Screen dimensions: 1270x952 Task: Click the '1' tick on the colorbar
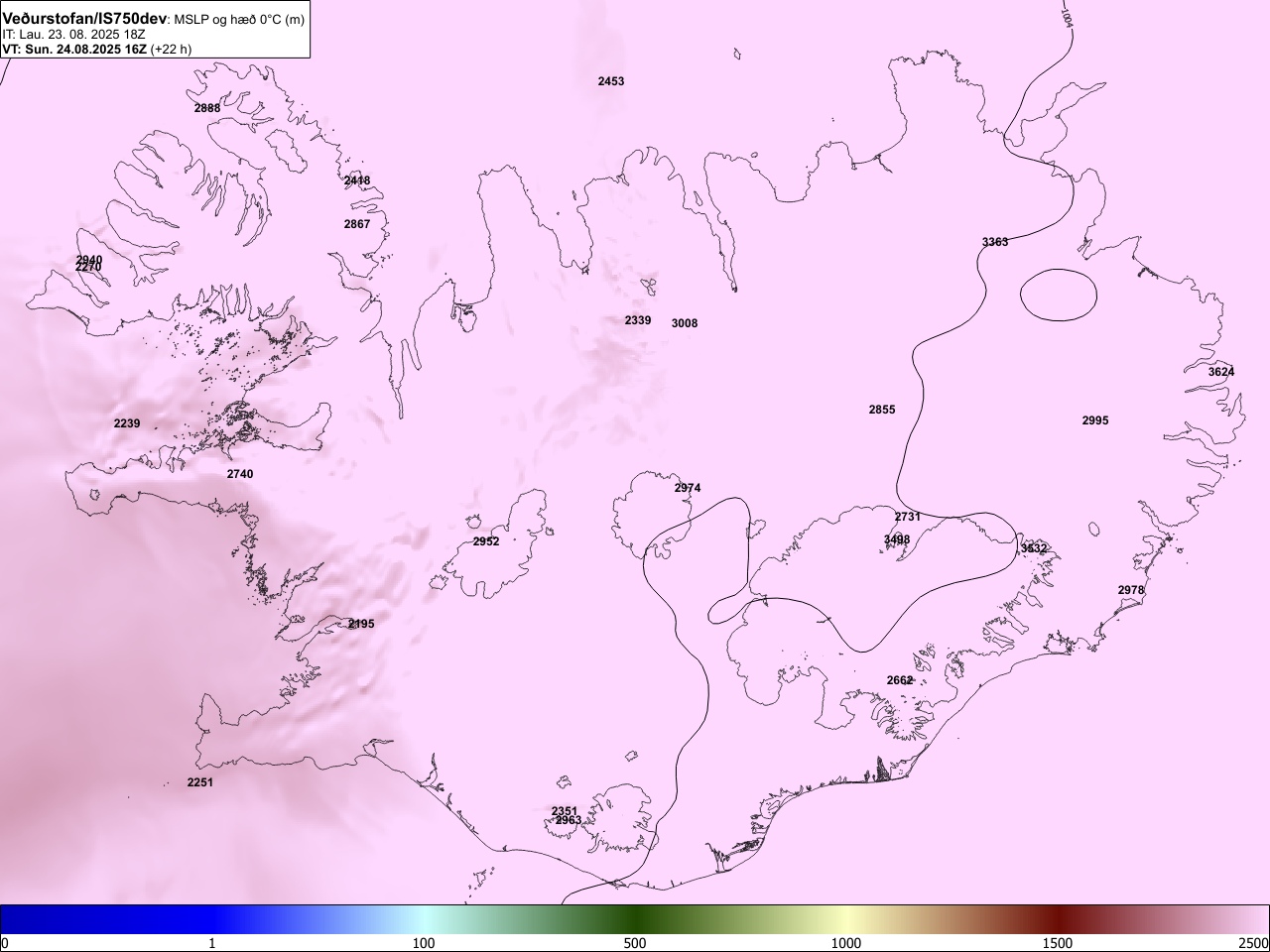tap(212, 943)
